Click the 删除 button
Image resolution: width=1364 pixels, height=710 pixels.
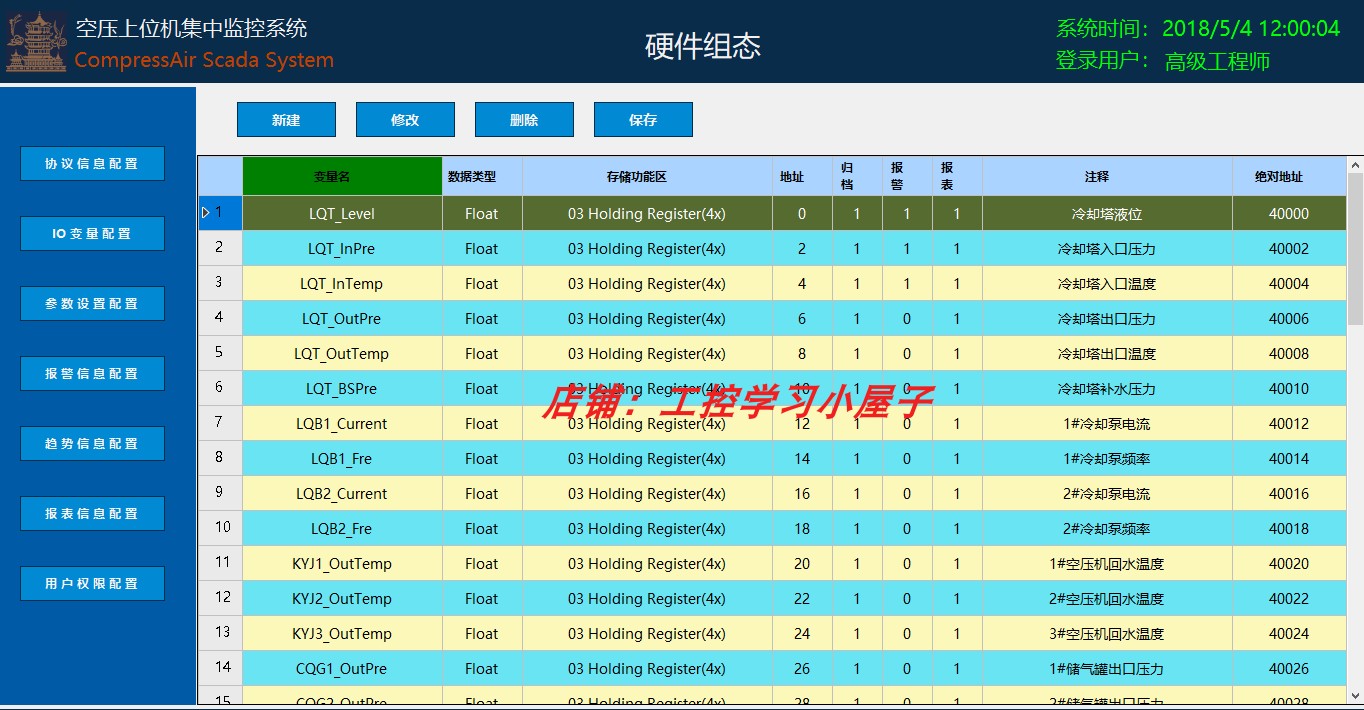(x=524, y=120)
